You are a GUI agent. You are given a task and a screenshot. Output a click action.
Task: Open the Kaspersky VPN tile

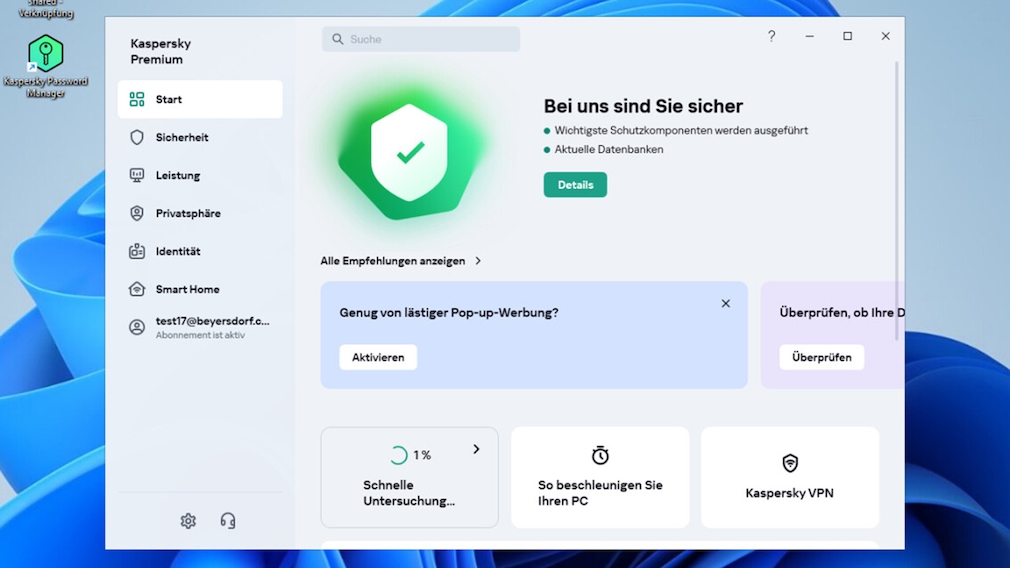[790, 477]
